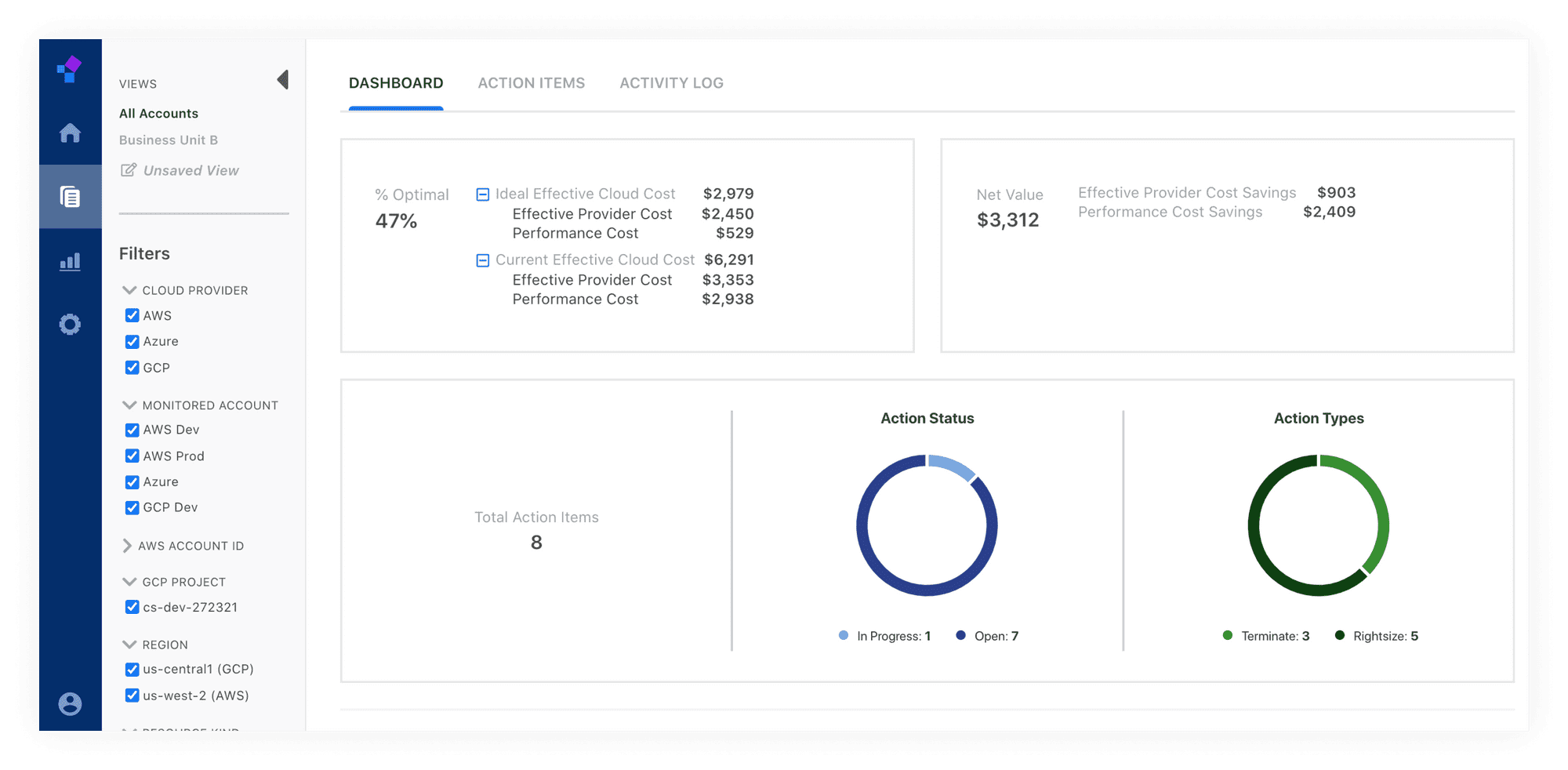Open the settings gear icon
Screen dimensions: 1568x770
coord(70,325)
